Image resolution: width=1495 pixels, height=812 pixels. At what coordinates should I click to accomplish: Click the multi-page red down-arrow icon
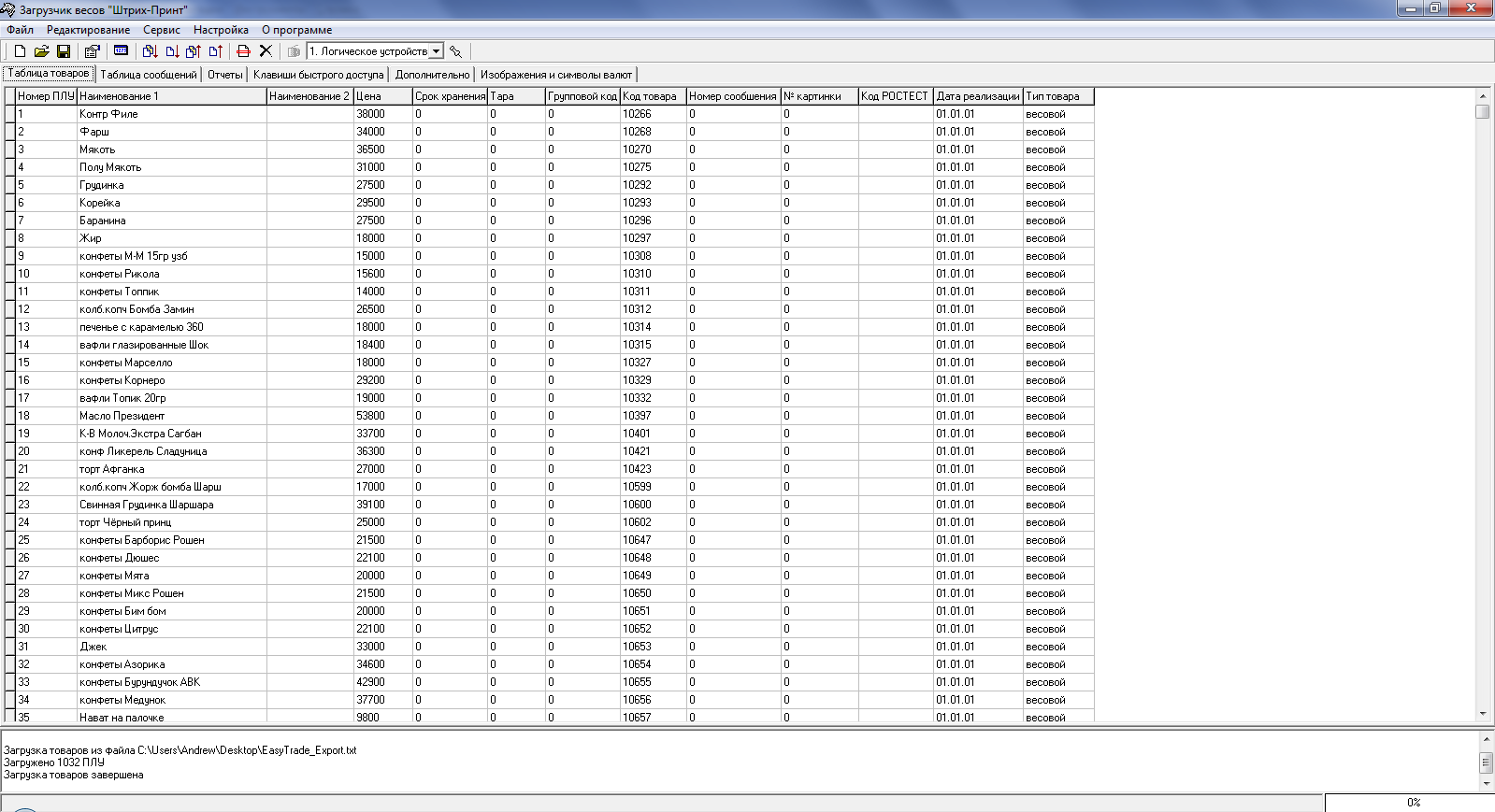pyautogui.click(x=150, y=51)
